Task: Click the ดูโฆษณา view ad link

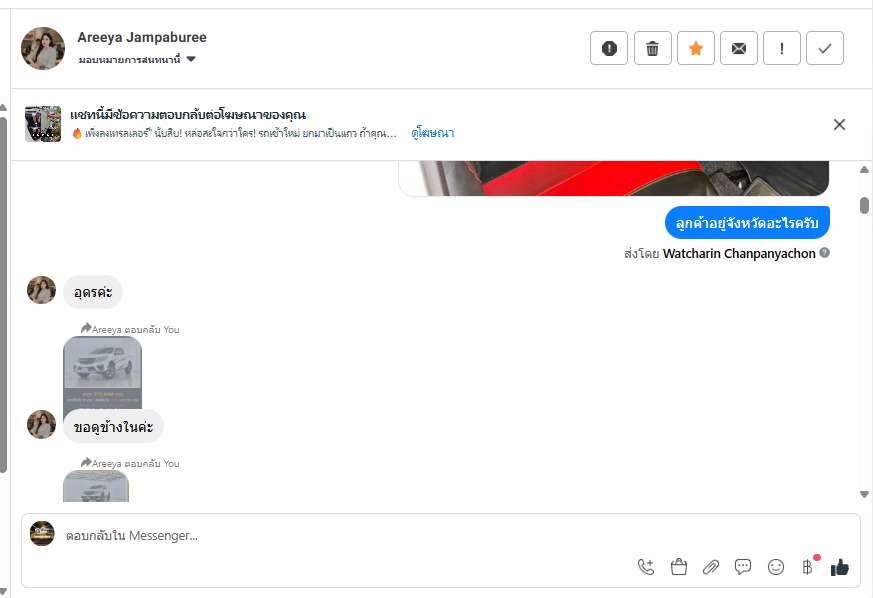Action: [433, 133]
